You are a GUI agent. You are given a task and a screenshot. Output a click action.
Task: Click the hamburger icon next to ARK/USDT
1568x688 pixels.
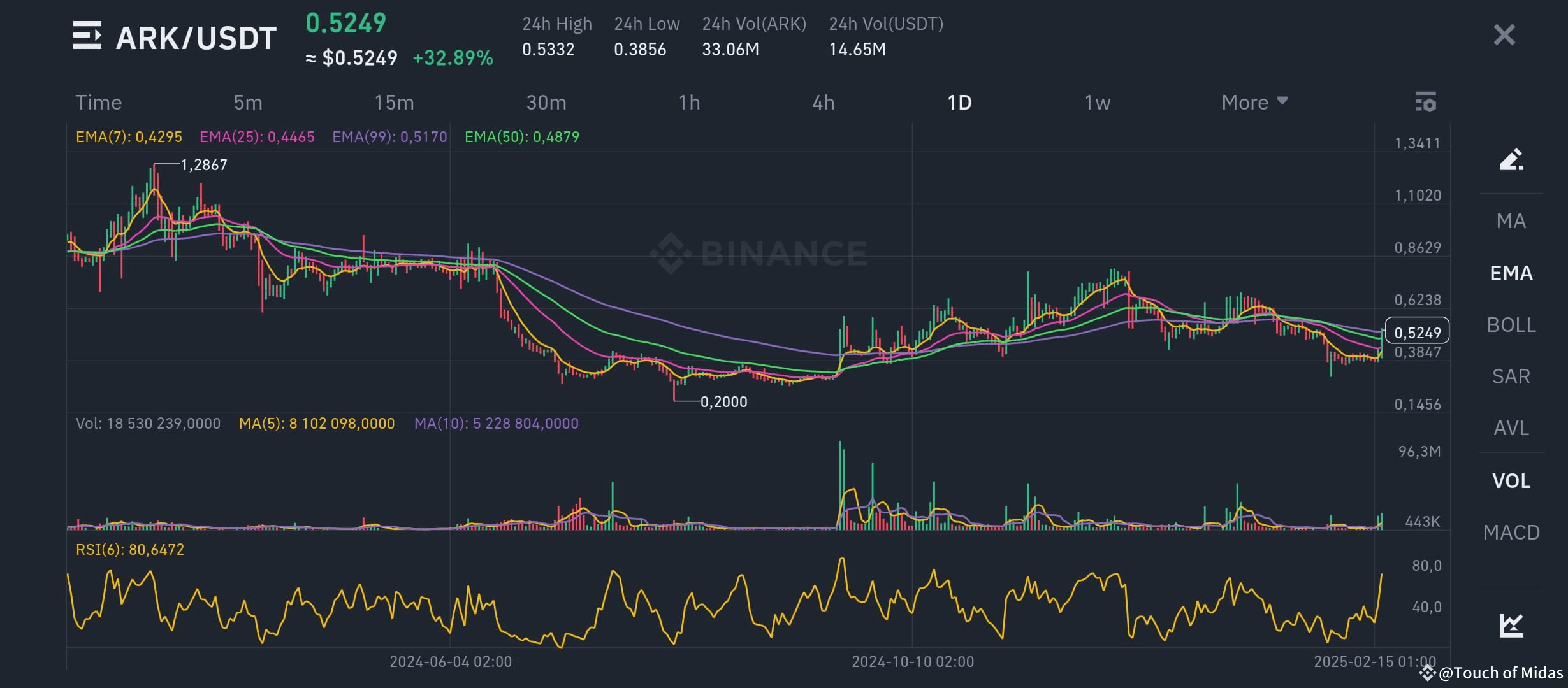coord(87,36)
